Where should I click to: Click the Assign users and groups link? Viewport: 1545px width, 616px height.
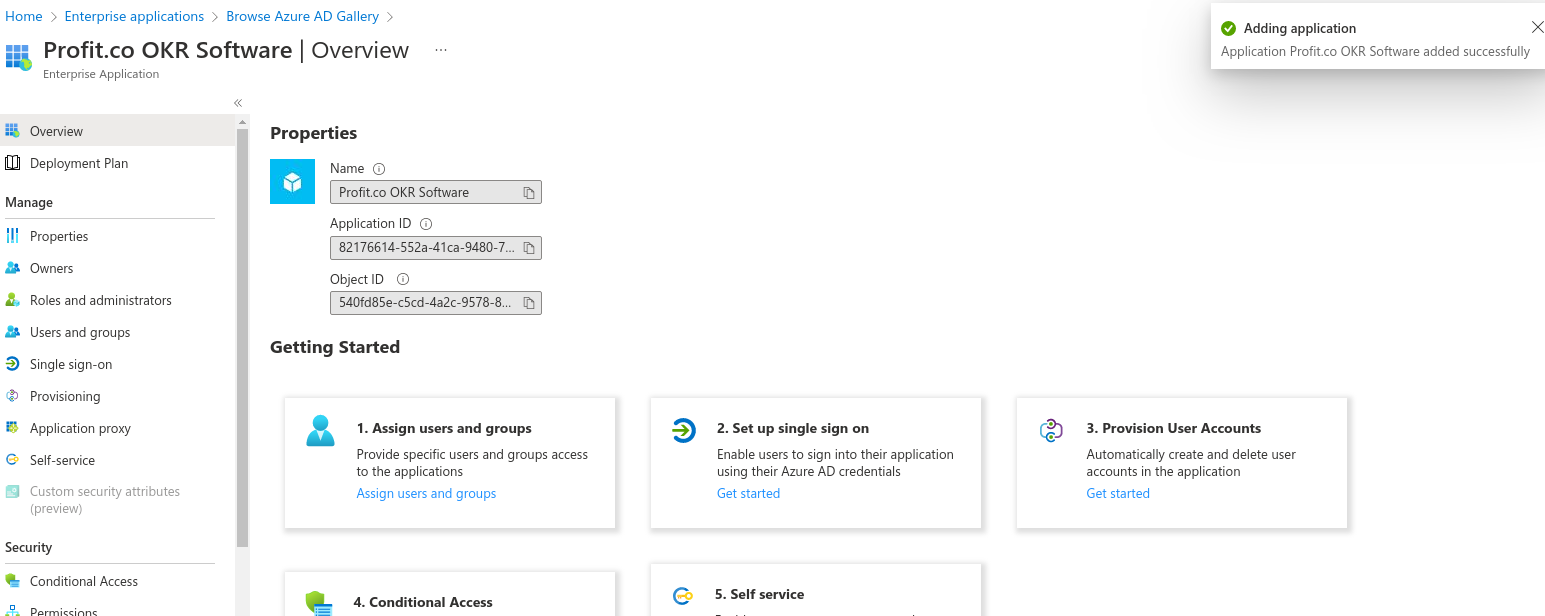(x=426, y=493)
